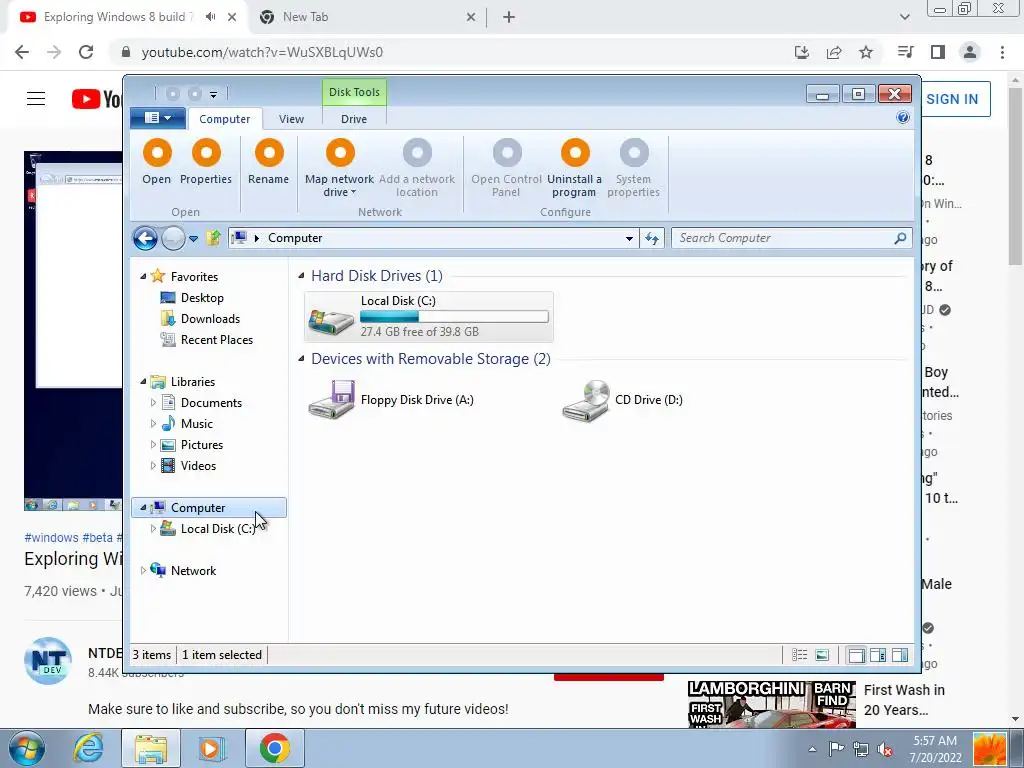Click the Local Disk usage bar

[454, 317]
